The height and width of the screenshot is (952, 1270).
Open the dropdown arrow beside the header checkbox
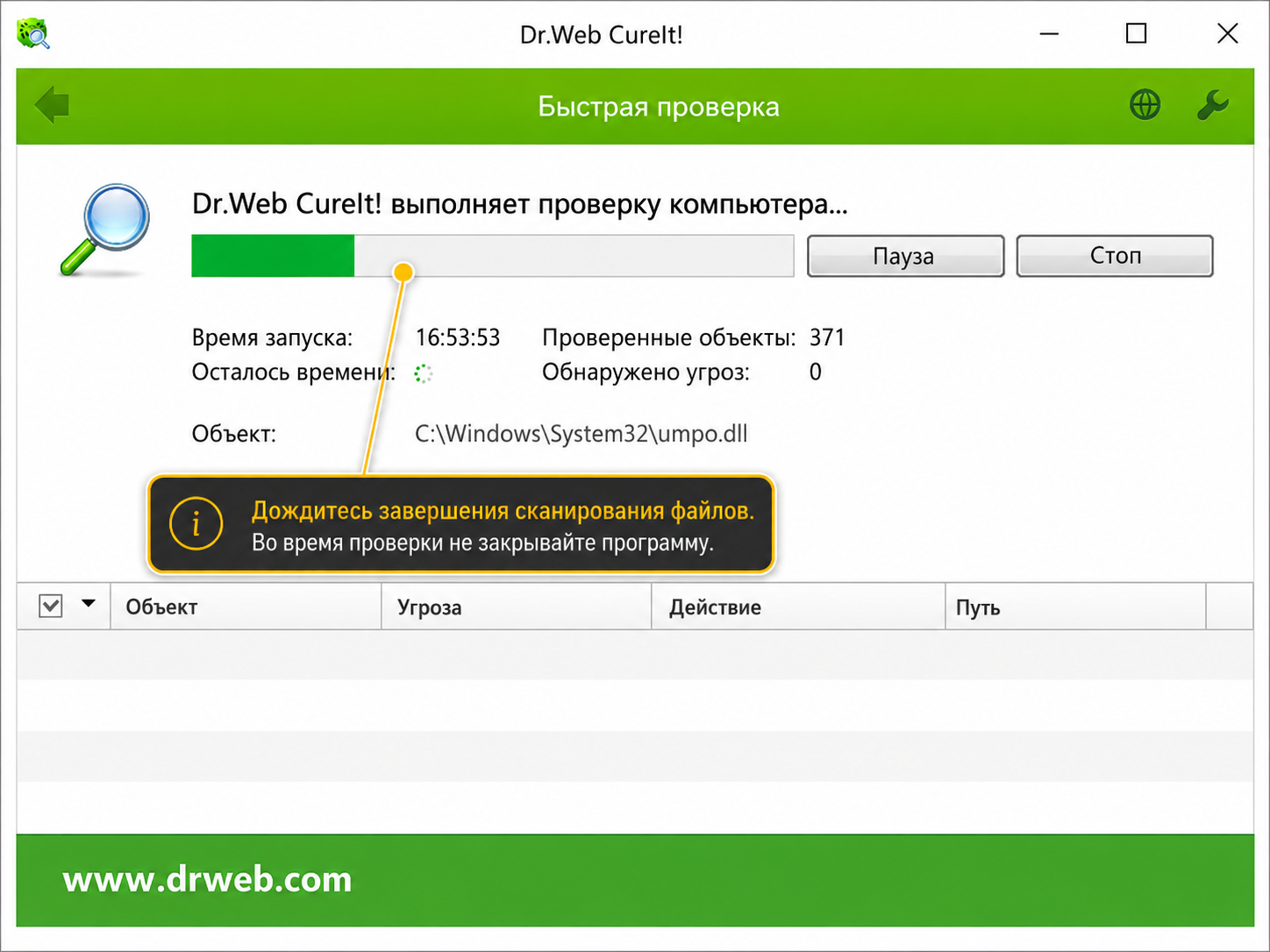pyautogui.click(x=89, y=603)
